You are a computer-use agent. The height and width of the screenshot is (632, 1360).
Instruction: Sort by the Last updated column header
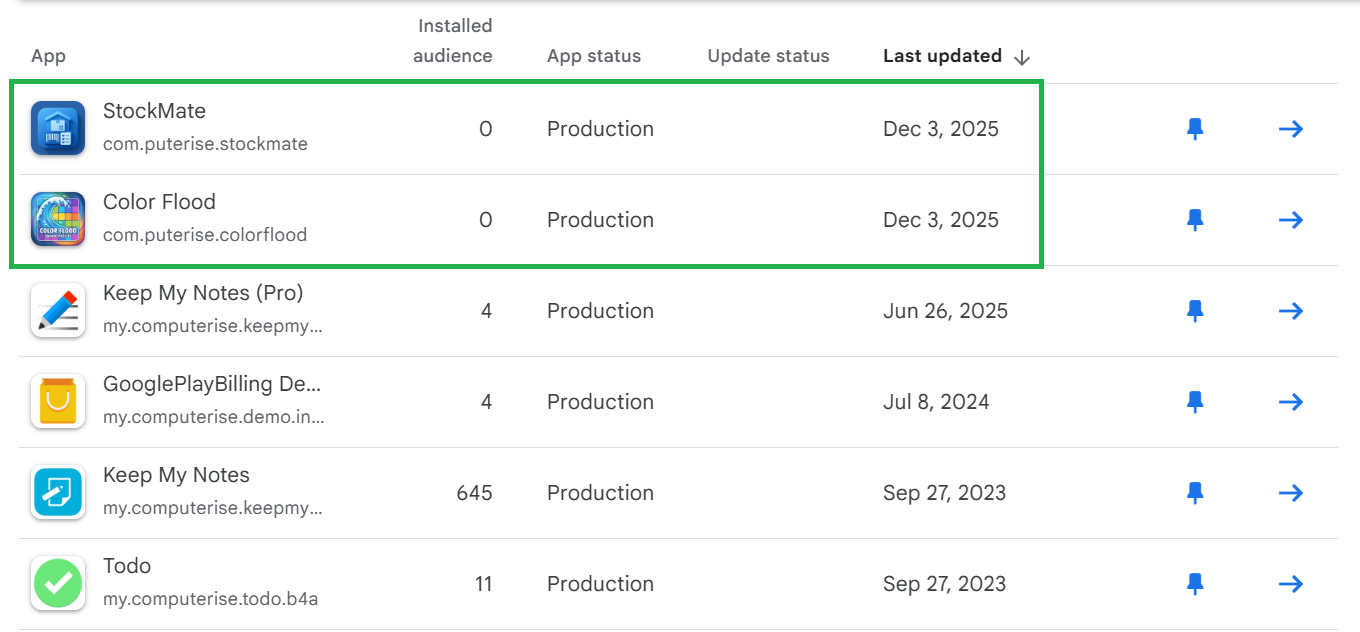click(942, 56)
